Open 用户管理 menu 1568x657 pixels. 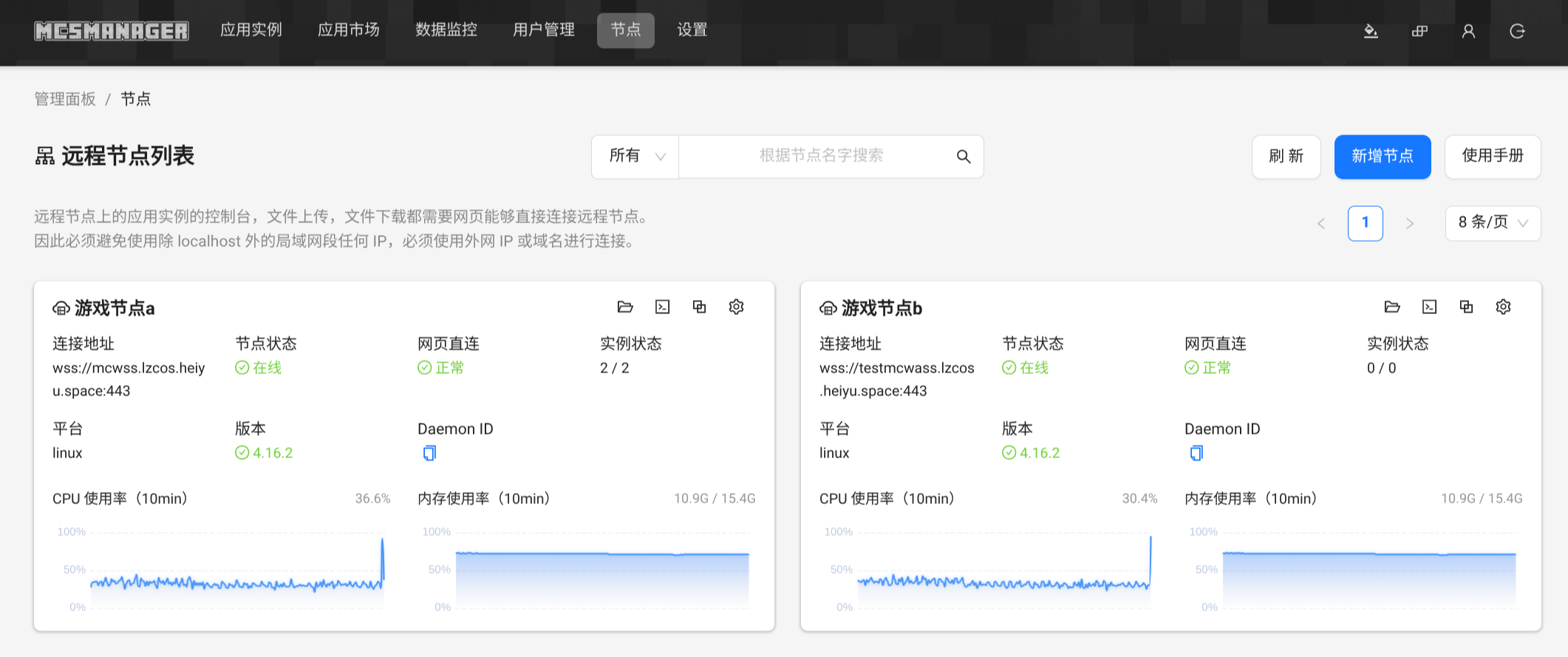pos(544,30)
